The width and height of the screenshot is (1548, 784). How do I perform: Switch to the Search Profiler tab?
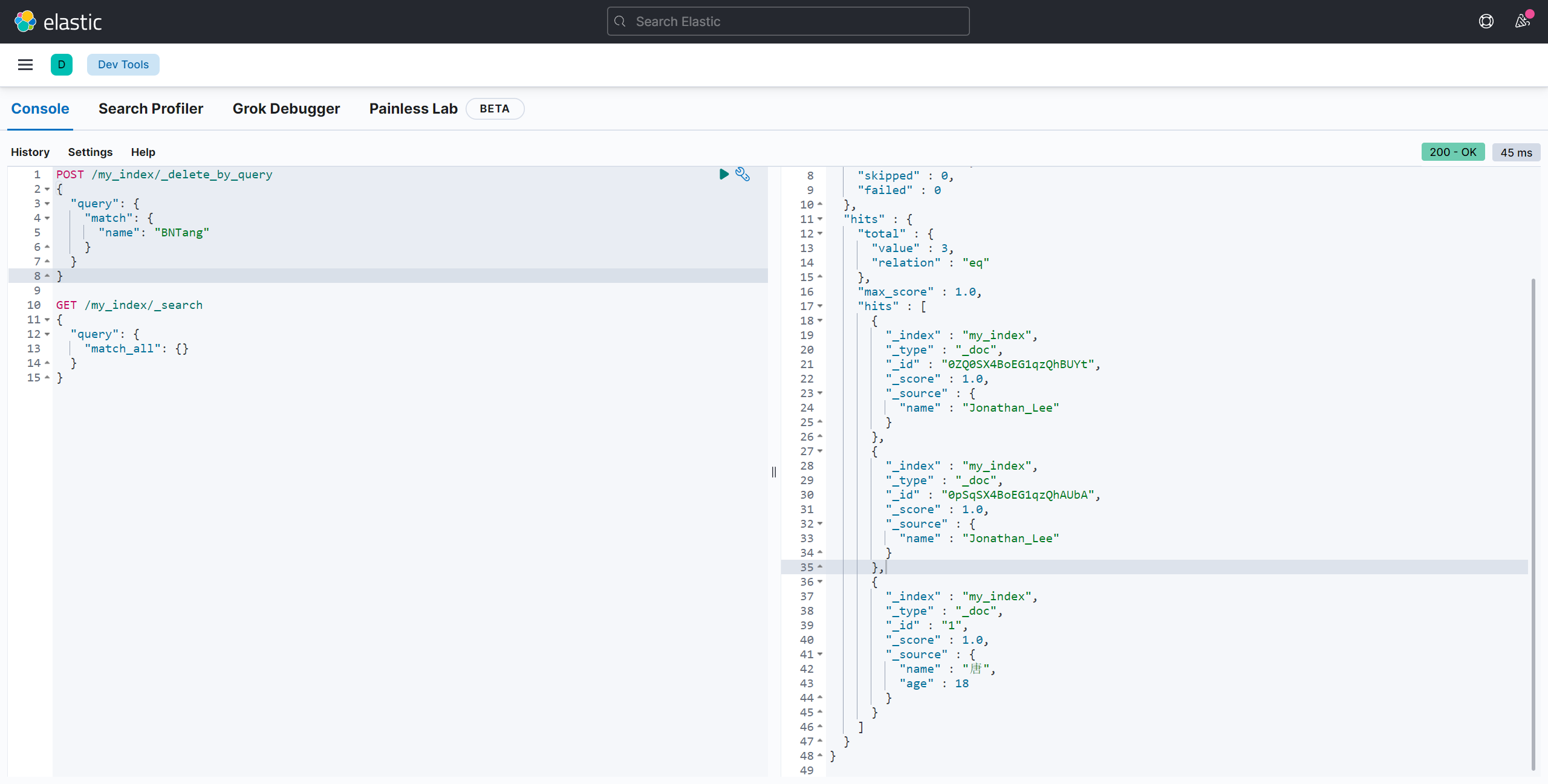tap(151, 109)
